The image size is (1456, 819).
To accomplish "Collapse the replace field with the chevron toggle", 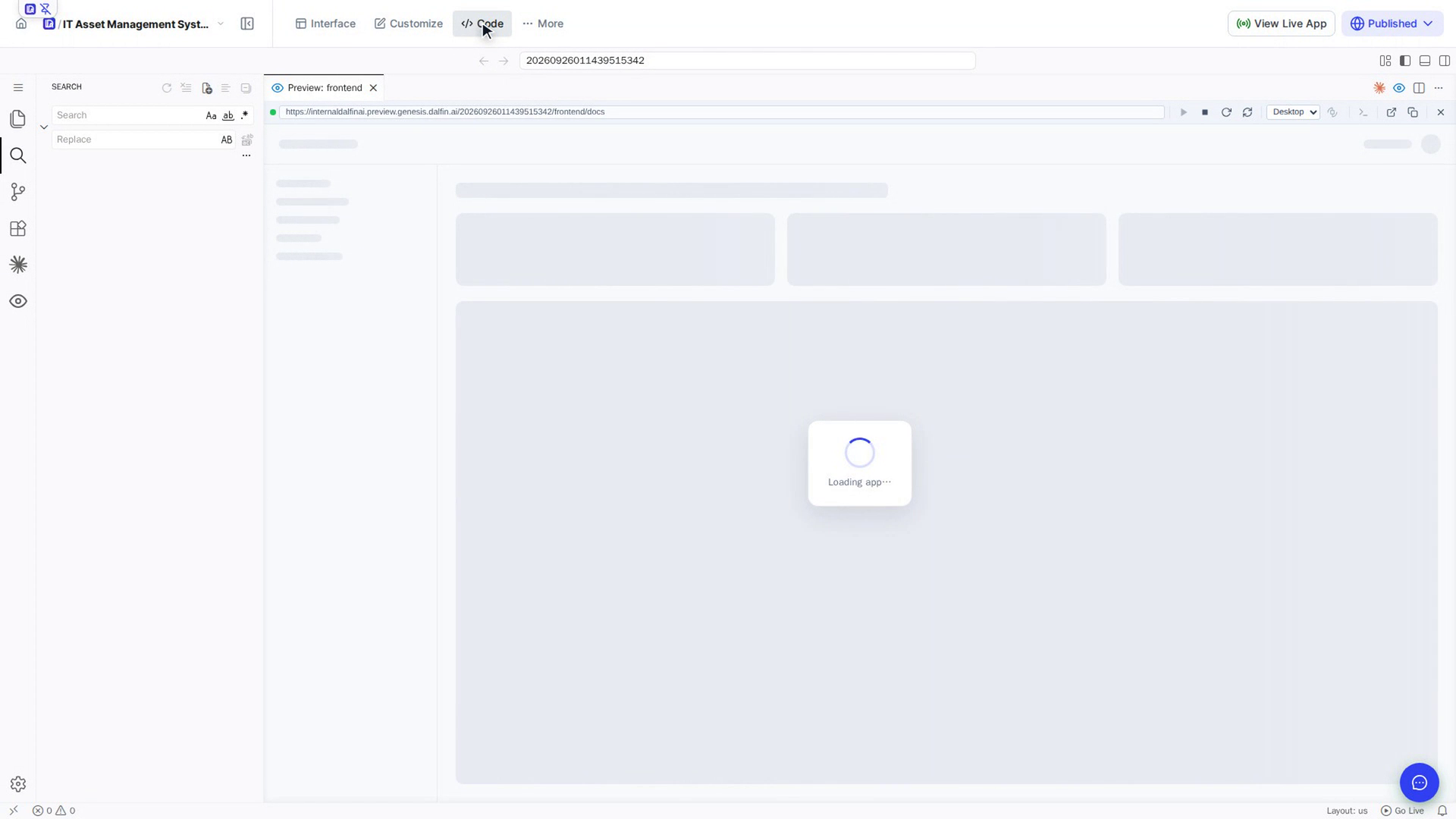I will 44,127.
